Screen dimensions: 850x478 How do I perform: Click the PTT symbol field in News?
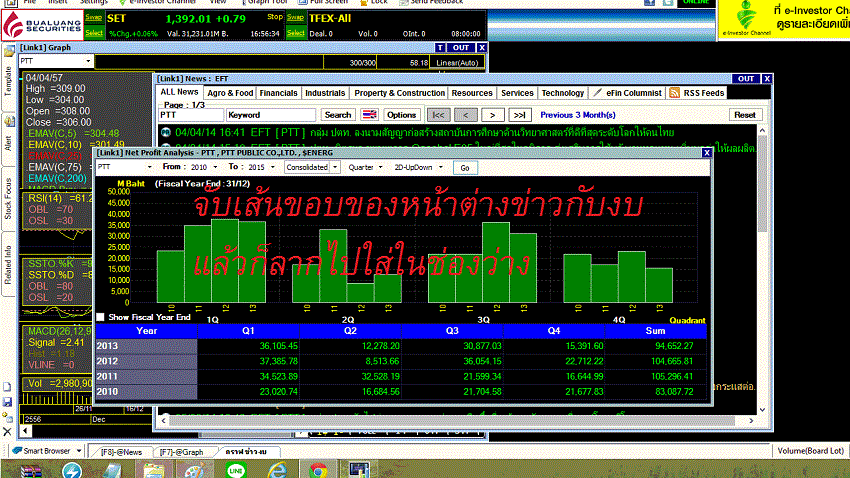pos(191,115)
